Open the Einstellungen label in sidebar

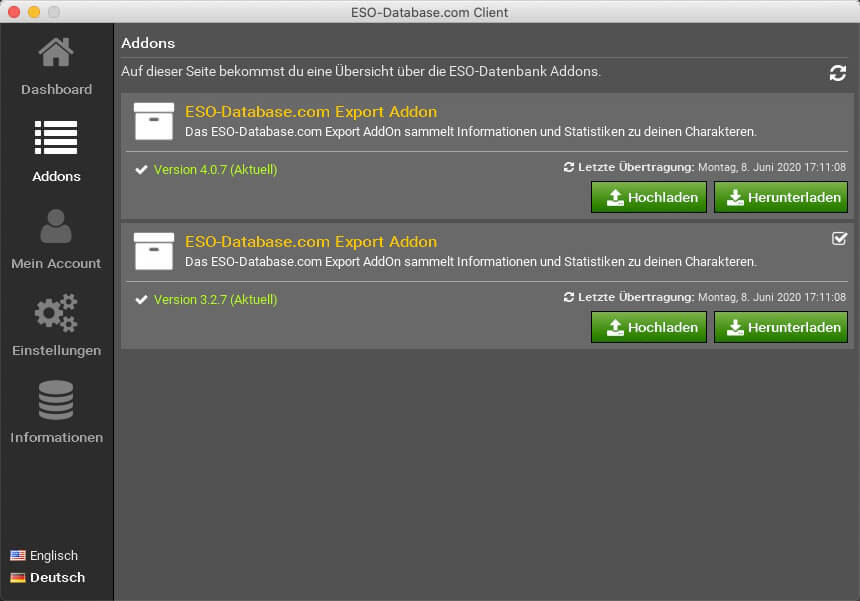pyautogui.click(x=56, y=351)
